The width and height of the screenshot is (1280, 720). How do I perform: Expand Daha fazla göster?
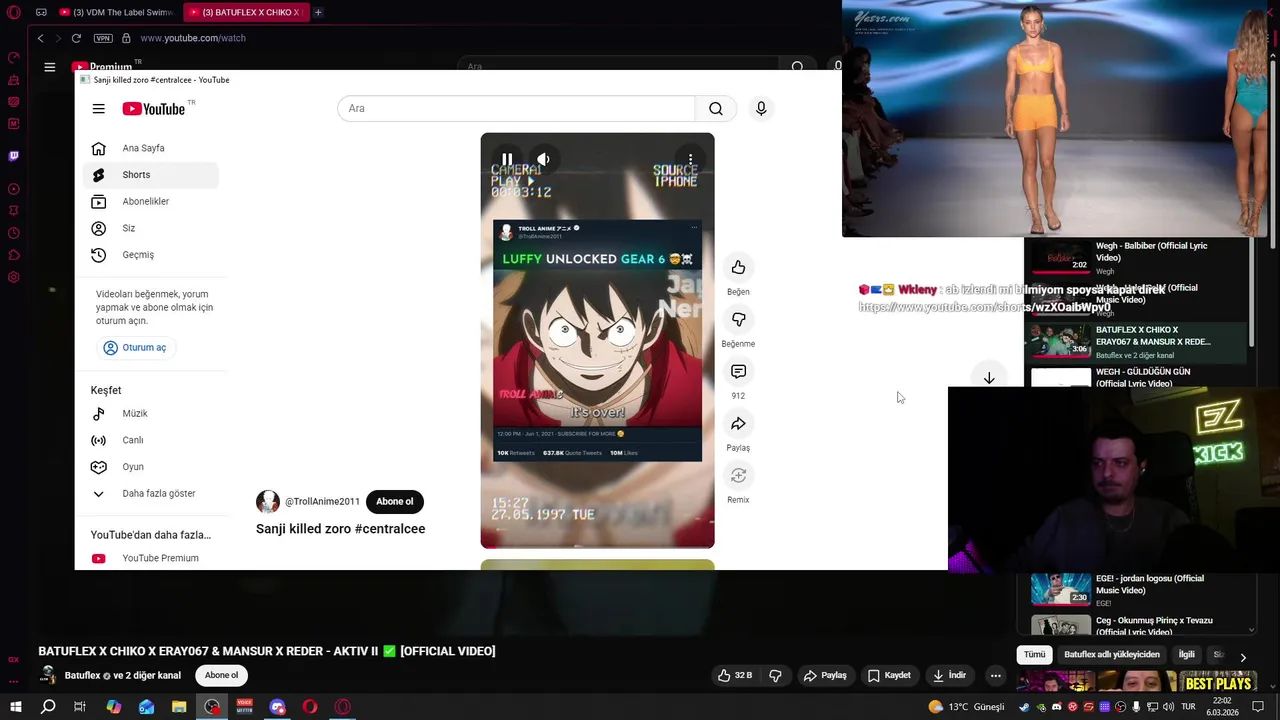[x=151, y=493]
